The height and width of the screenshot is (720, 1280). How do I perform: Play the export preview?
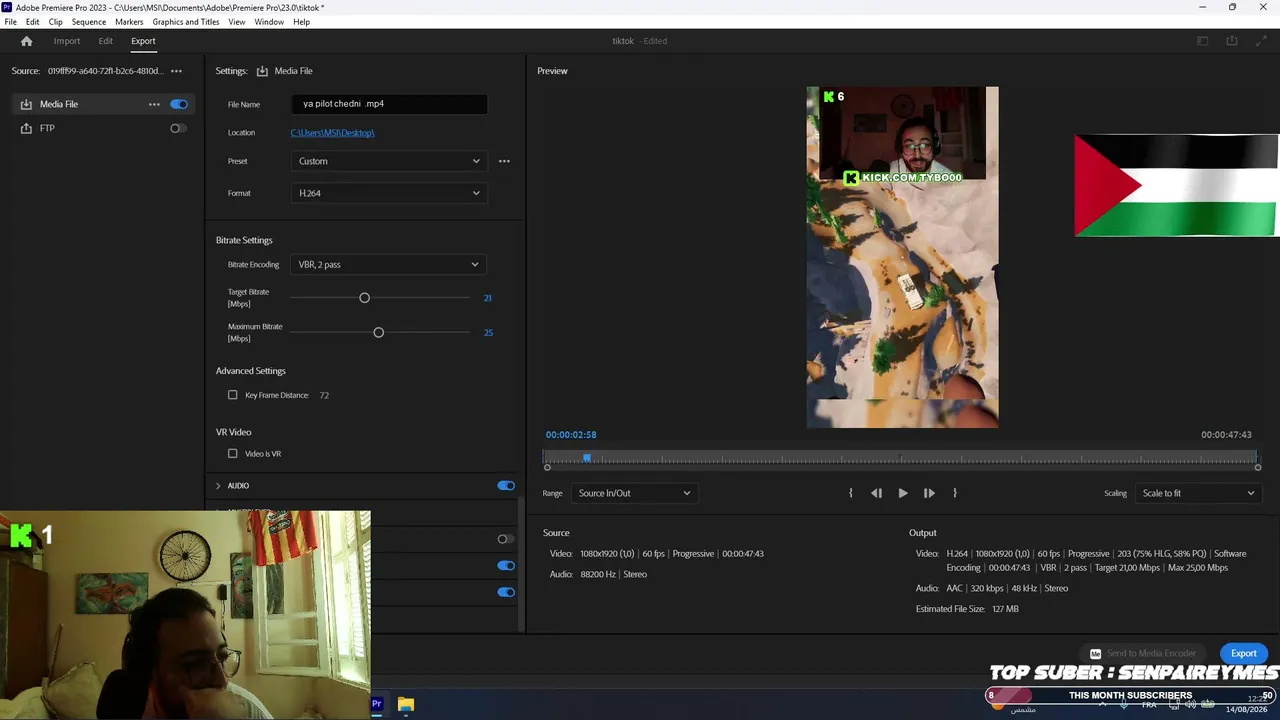903,493
